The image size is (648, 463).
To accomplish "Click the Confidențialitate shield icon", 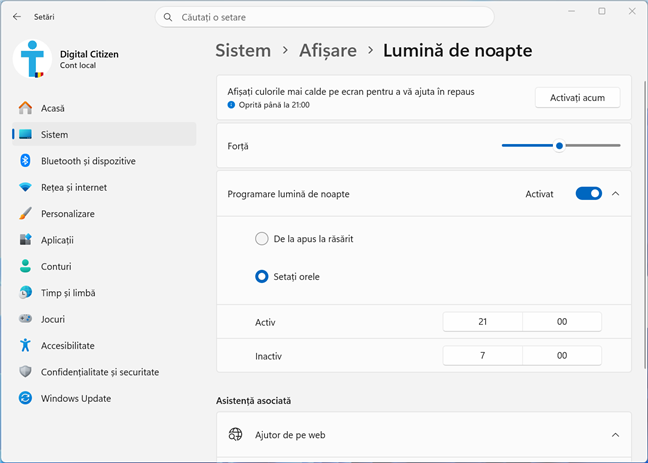I will tap(25, 372).
